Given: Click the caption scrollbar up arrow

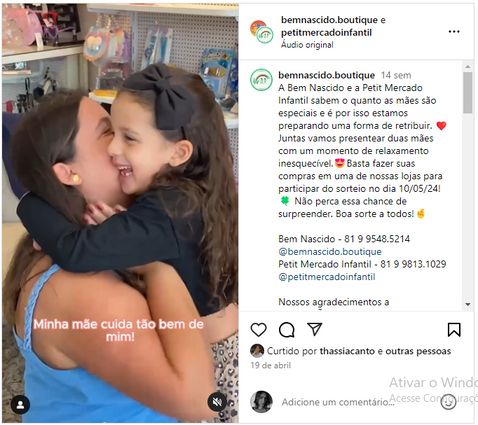Looking at the screenshot, I should click(468, 67).
